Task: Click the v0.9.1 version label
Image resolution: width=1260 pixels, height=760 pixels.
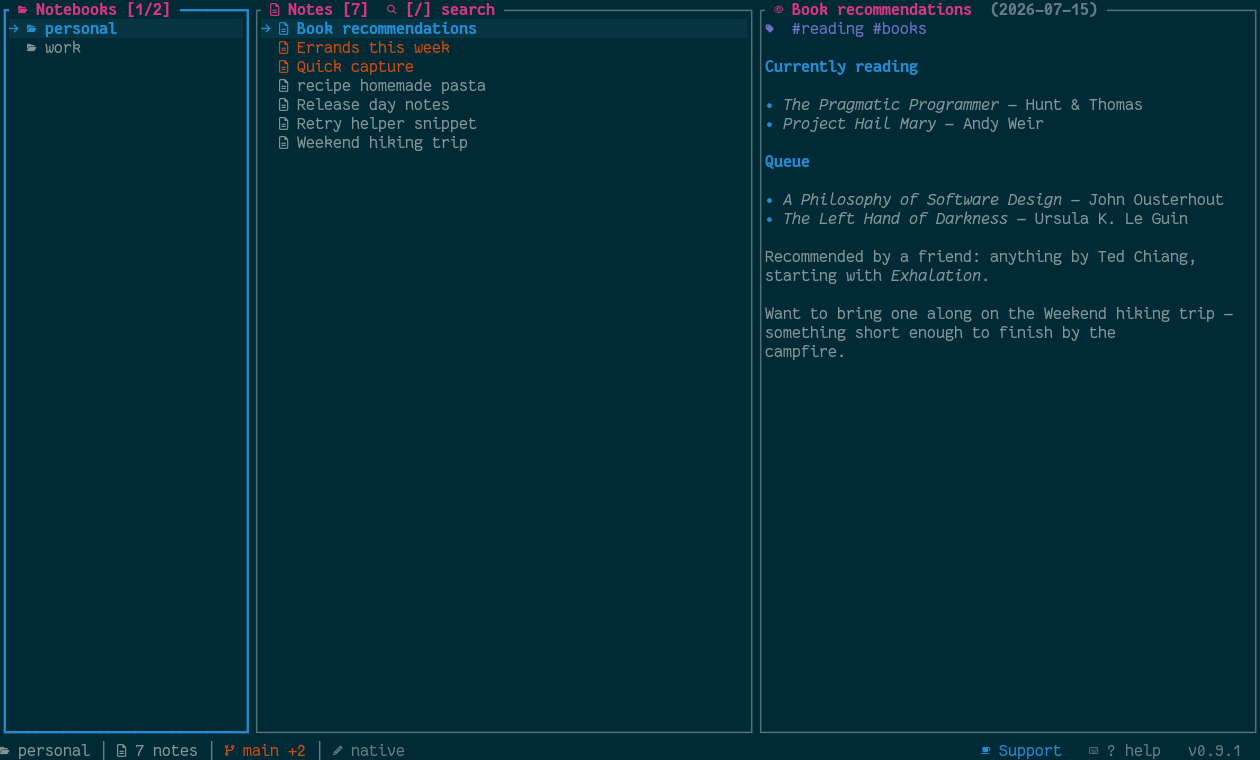Action: 1215,750
